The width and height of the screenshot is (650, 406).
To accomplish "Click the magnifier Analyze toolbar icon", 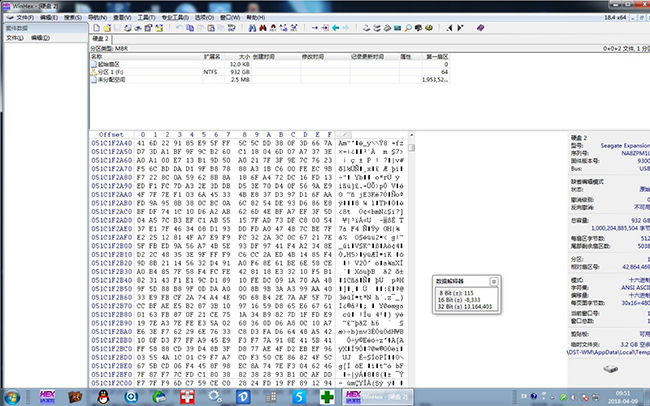I will (408, 28).
